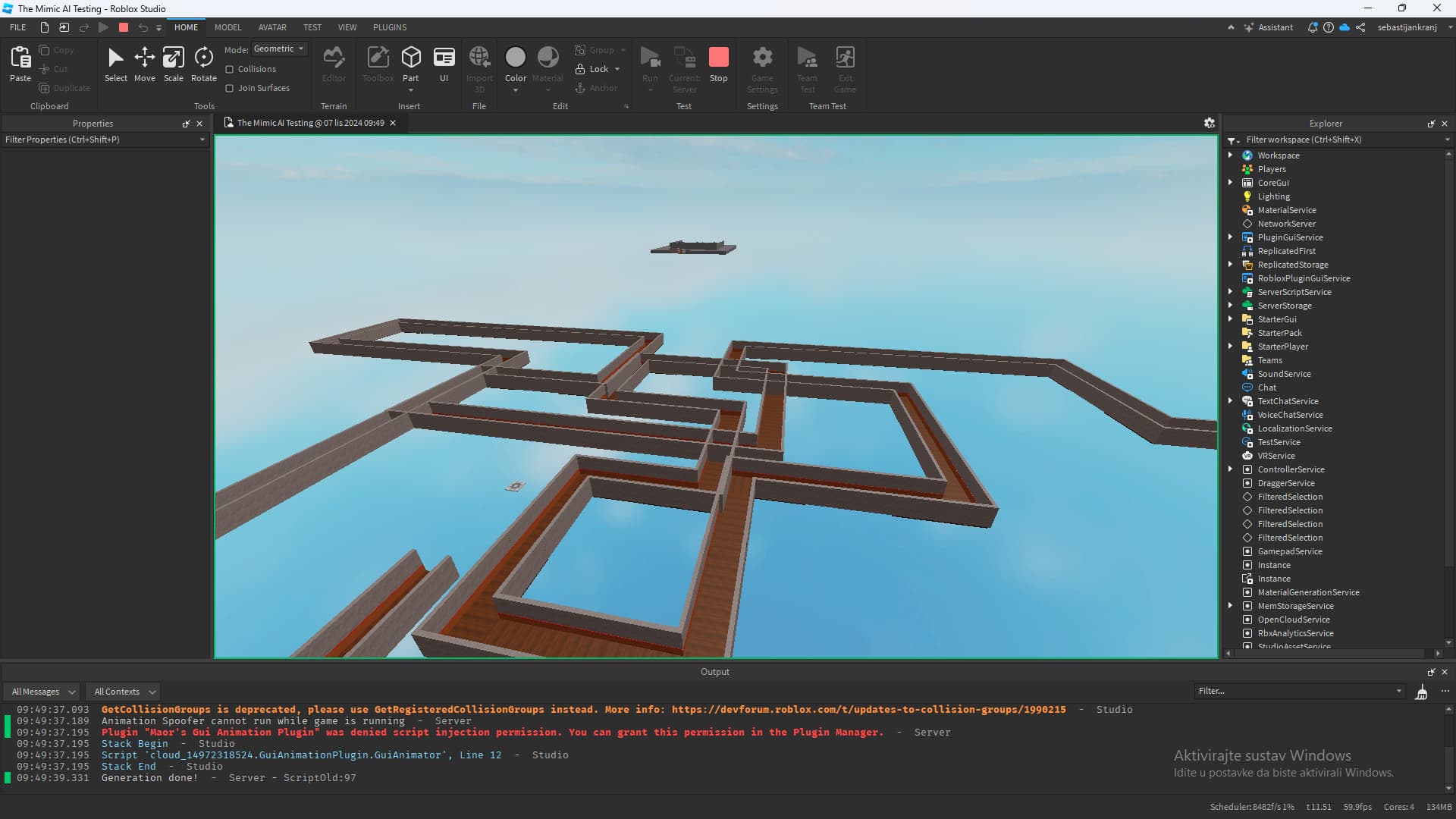This screenshot has width=1456, height=819.
Task: Switch to the MODEL ribbon tab
Action: 227,27
